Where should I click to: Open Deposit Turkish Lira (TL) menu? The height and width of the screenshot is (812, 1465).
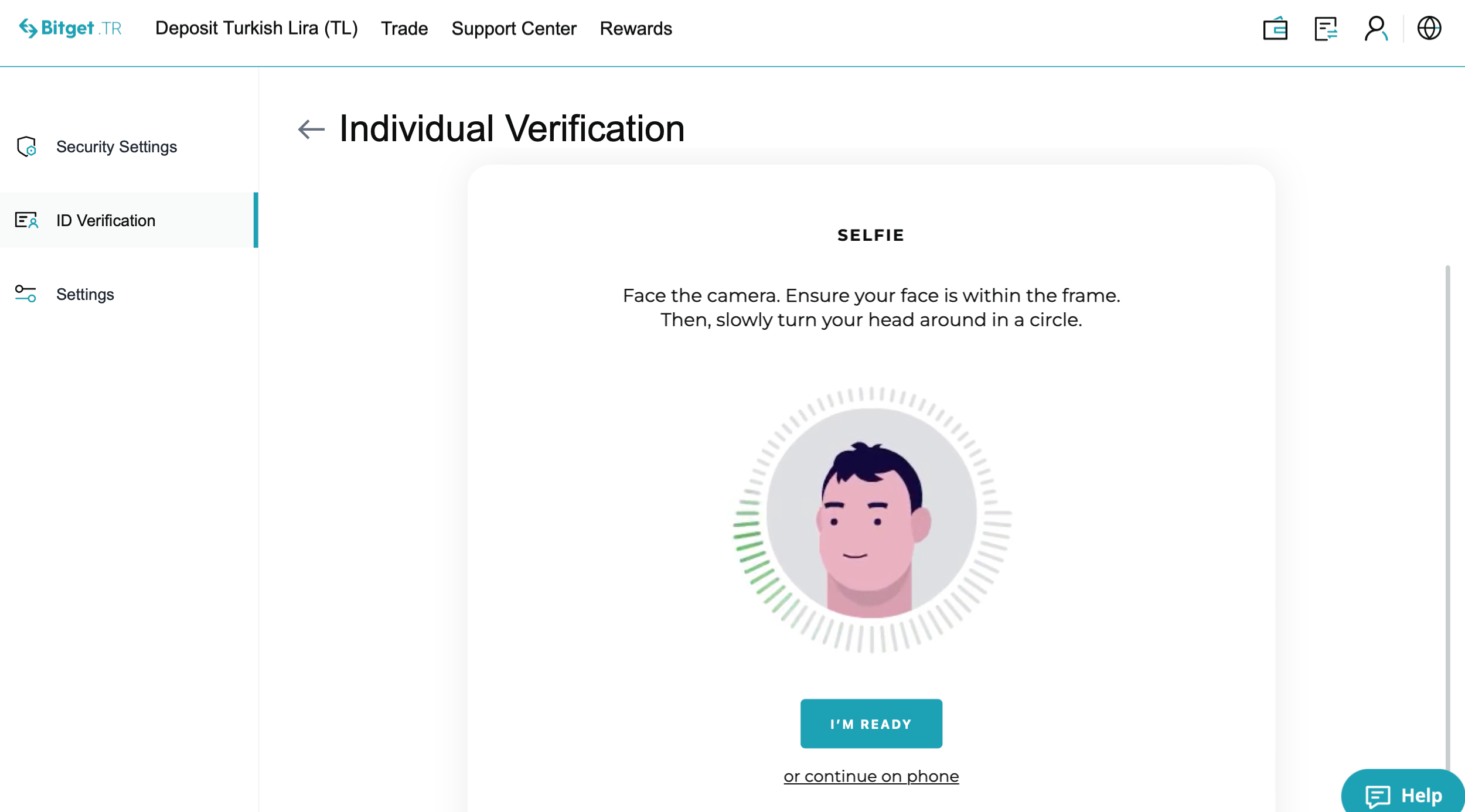256,28
